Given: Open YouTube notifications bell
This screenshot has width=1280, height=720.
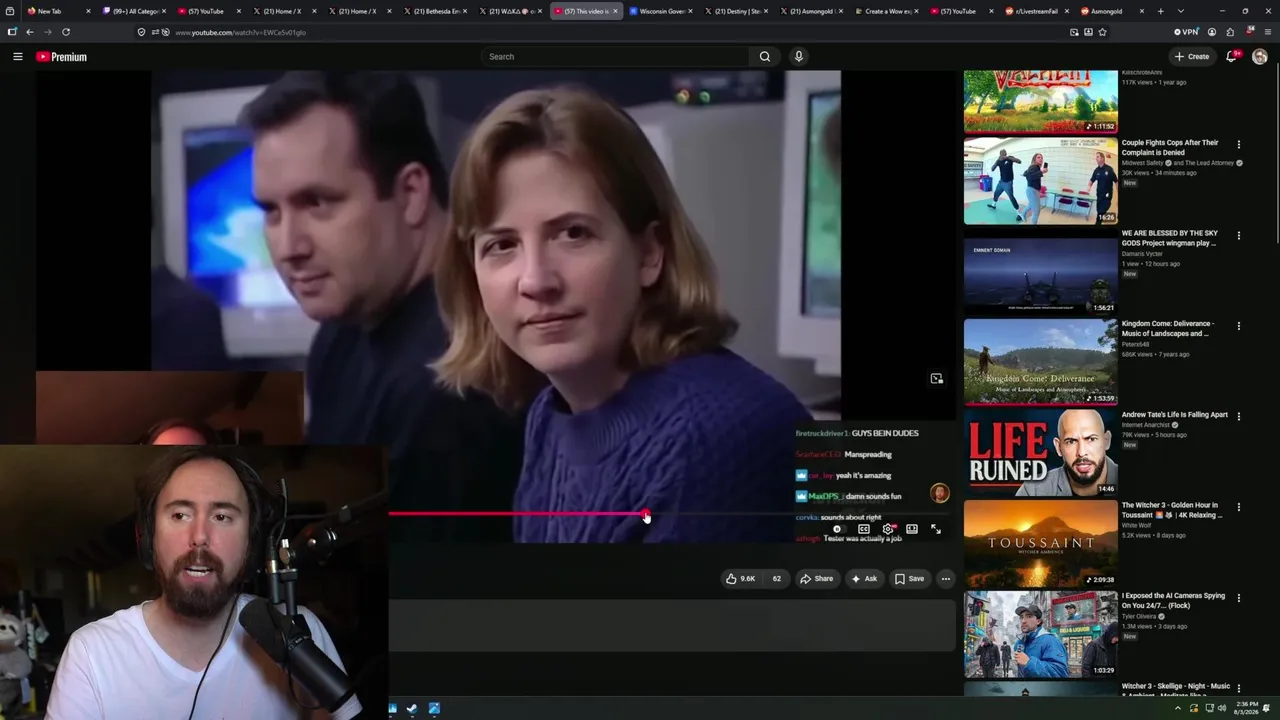Looking at the screenshot, I should (1232, 57).
